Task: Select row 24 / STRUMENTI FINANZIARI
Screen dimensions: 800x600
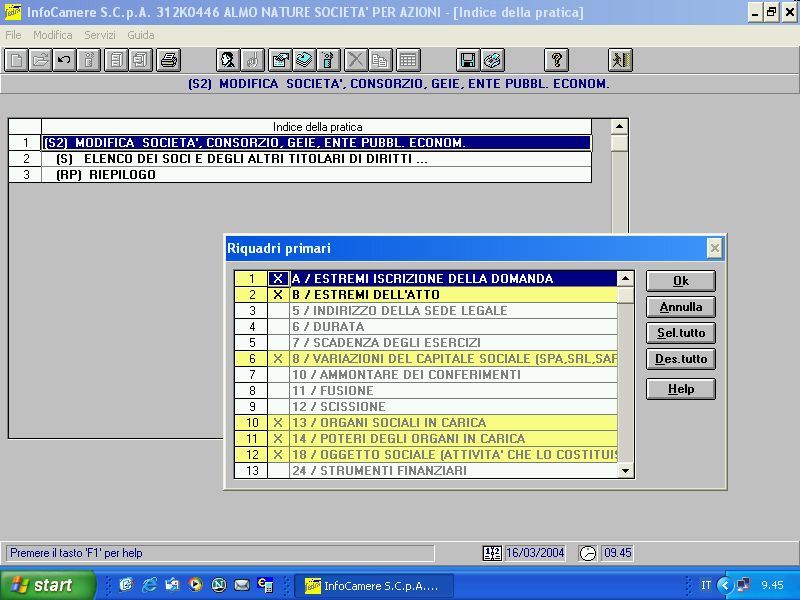Action: pos(453,470)
